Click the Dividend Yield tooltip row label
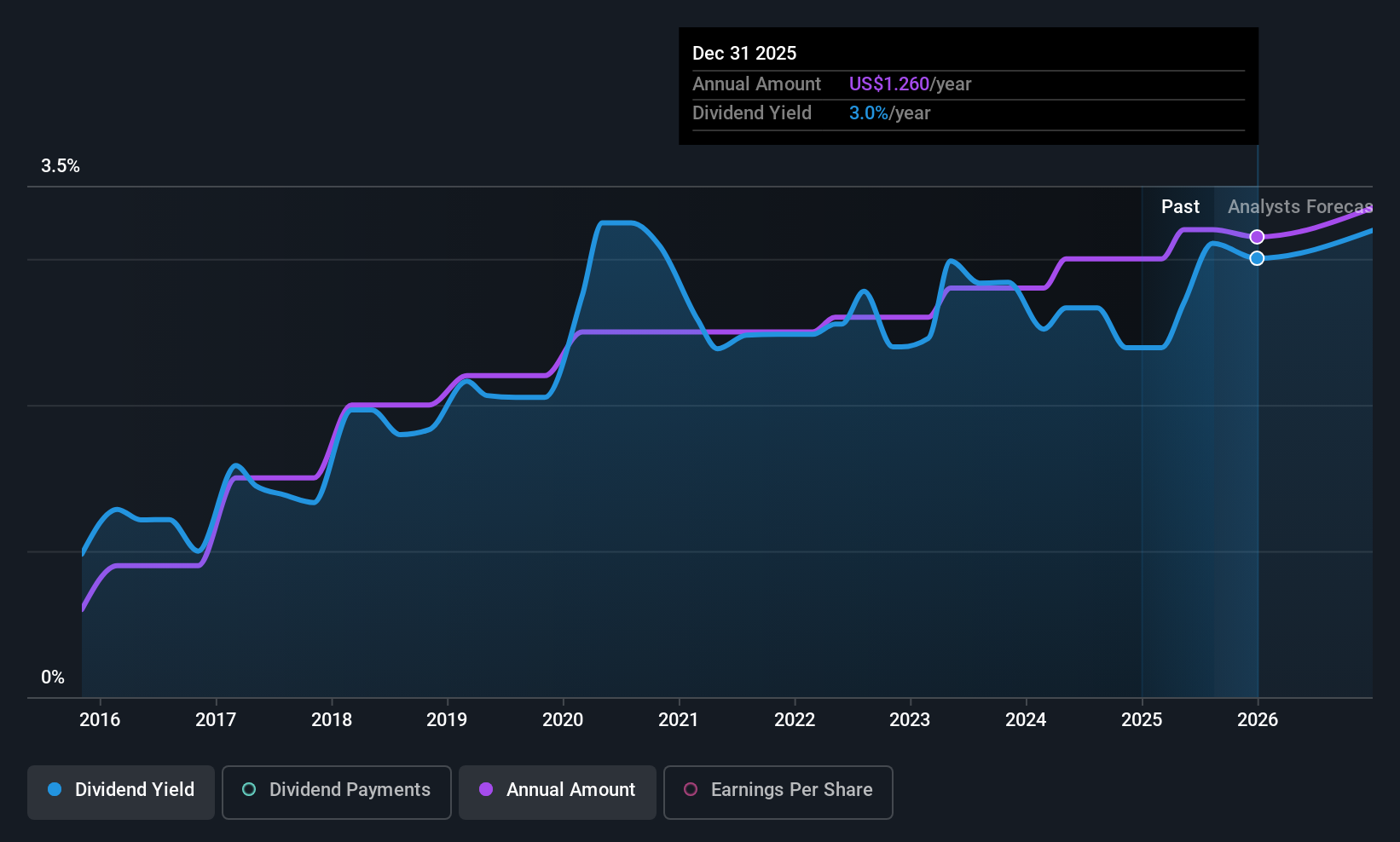This screenshot has width=1400, height=842. click(752, 113)
